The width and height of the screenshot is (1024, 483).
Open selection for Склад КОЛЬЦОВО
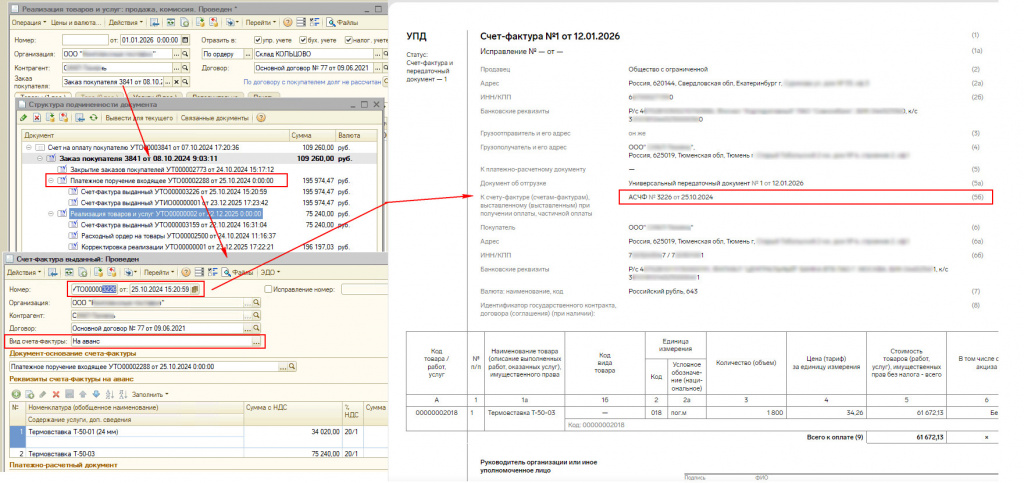377,54
